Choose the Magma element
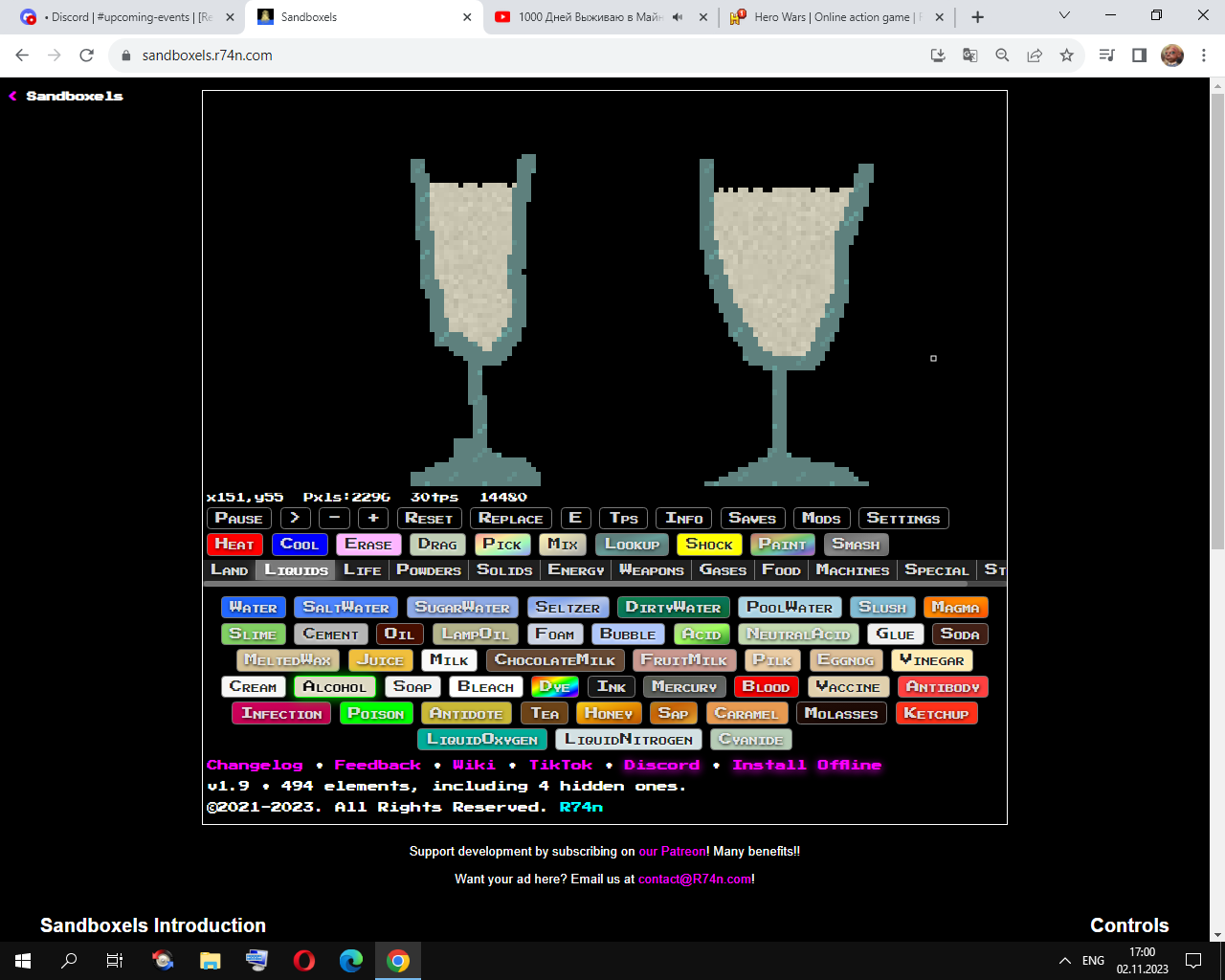 point(955,607)
